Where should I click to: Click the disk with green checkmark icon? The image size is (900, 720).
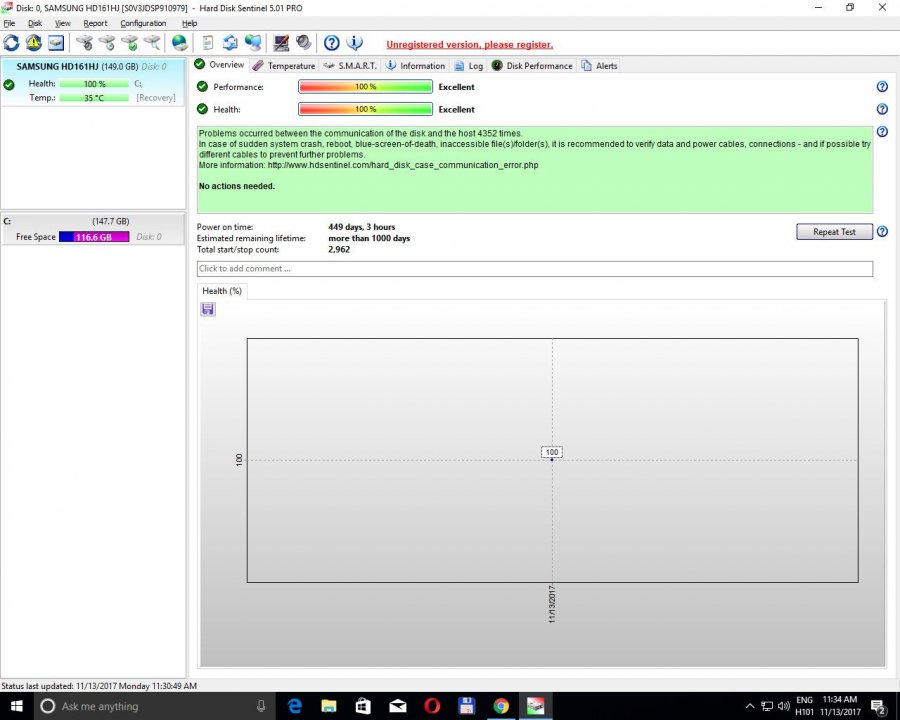(130, 43)
